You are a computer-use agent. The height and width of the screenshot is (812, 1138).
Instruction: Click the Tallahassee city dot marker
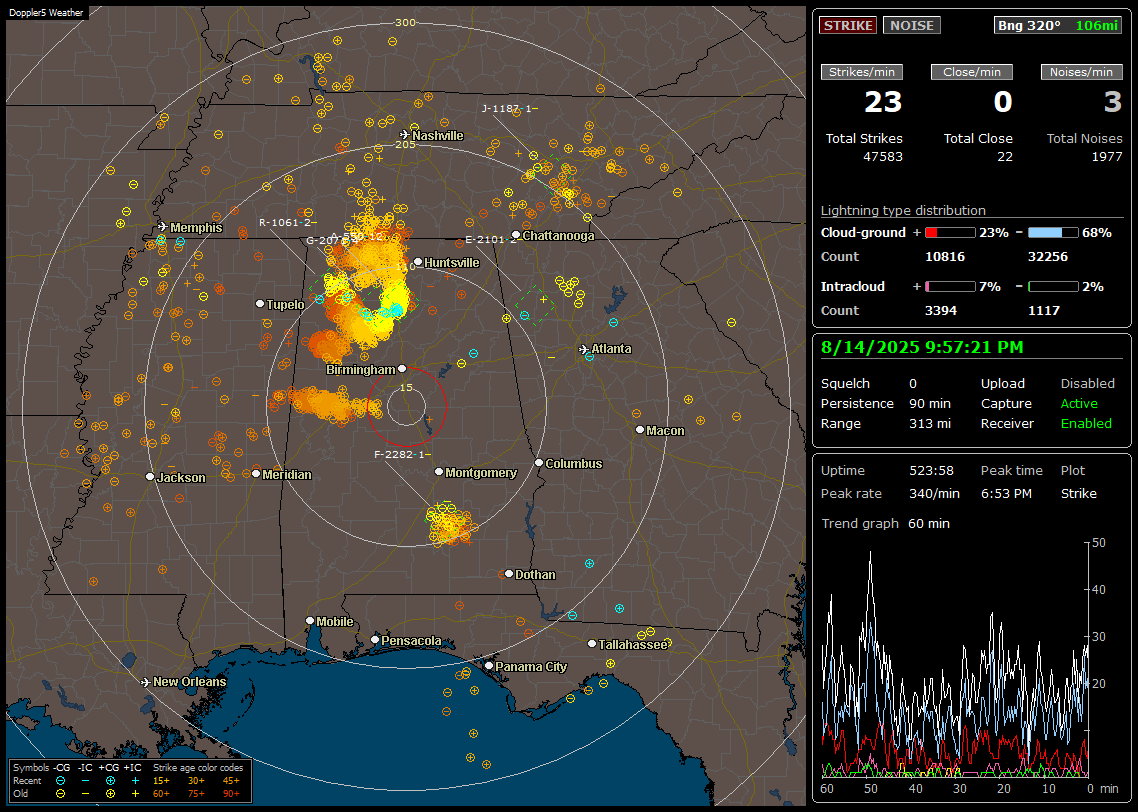coord(591,644)
